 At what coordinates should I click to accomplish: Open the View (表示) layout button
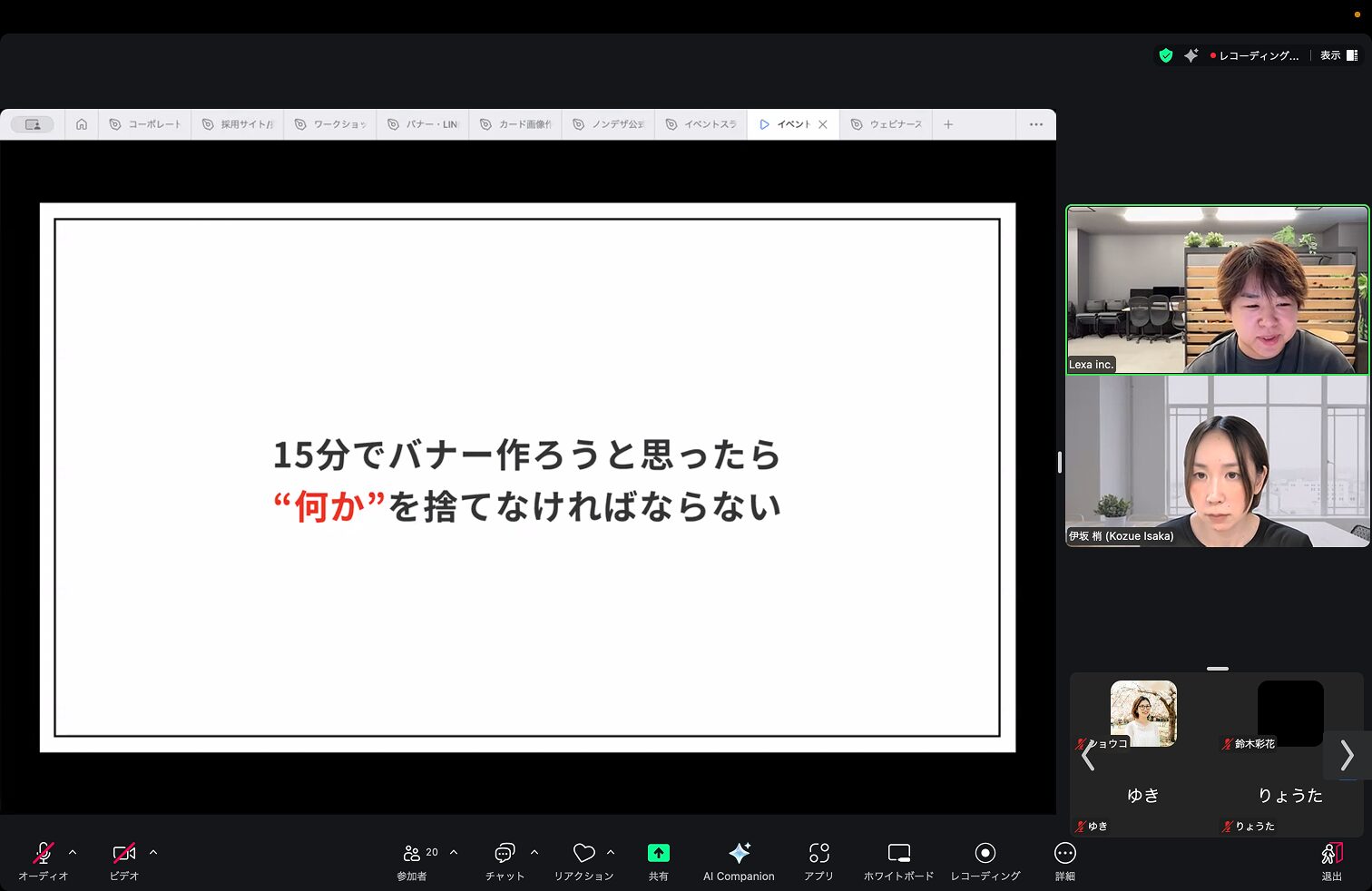pyautogui.click(x=1338, y=55)
